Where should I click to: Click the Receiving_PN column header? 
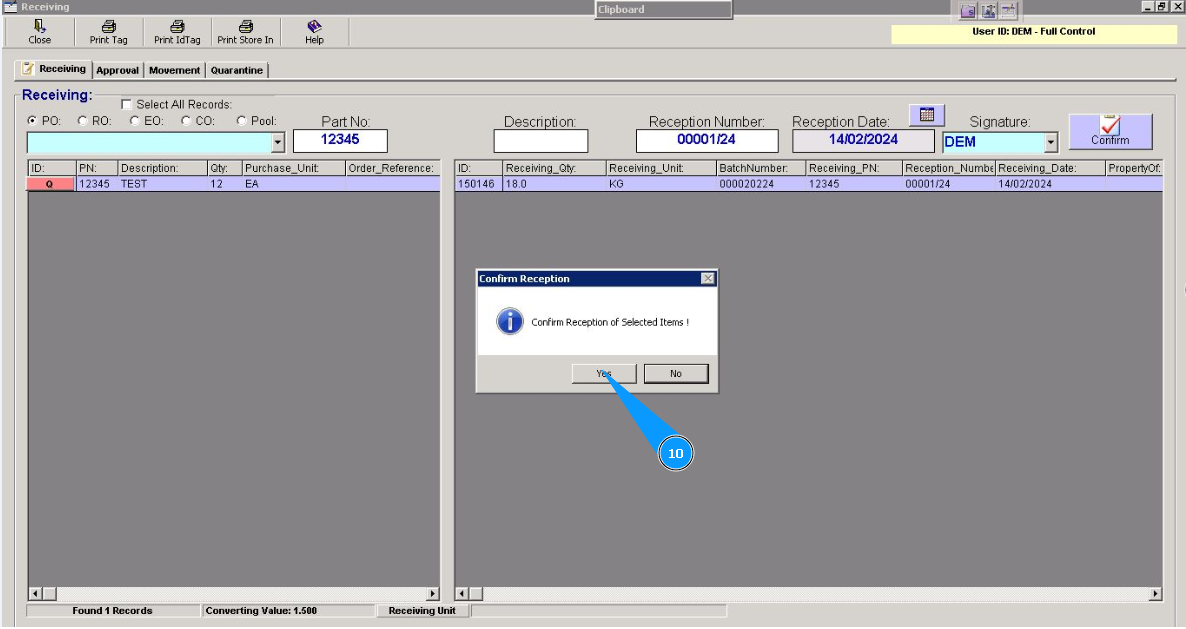pos(853,168)
